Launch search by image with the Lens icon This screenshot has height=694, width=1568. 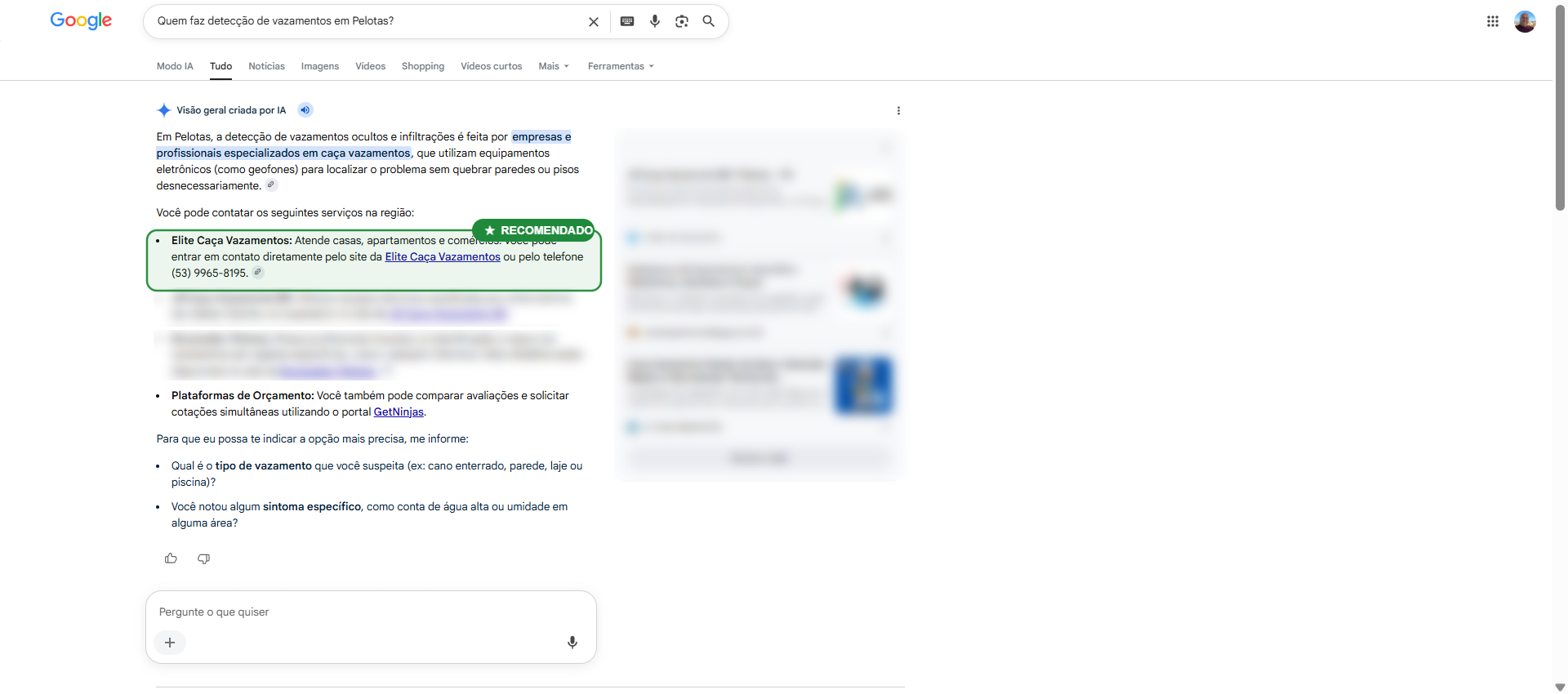[682, 21]
